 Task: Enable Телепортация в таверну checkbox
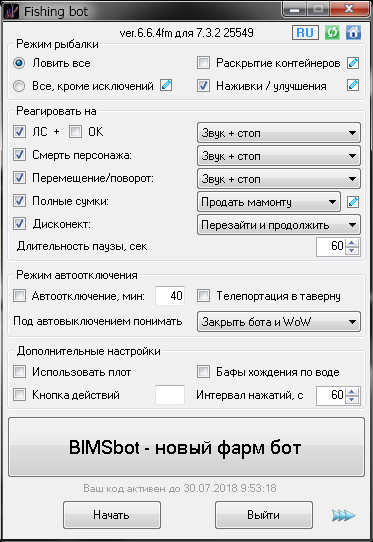point(203,296)
